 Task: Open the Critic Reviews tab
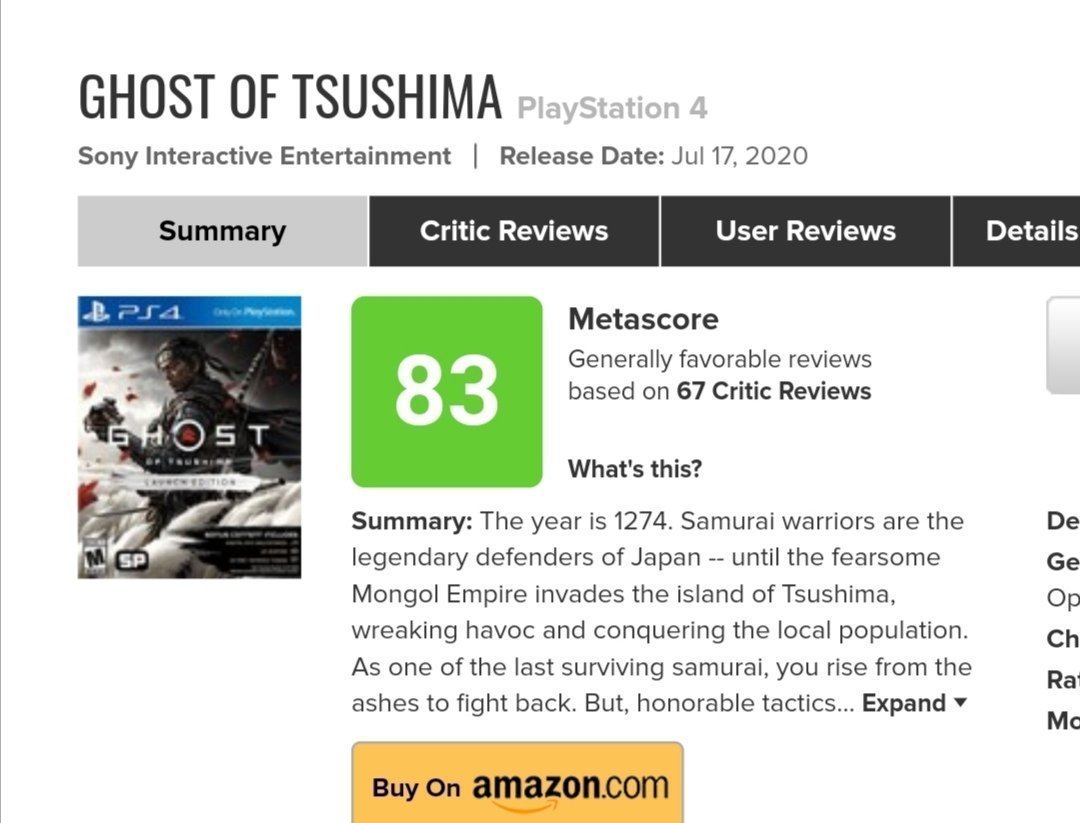514,231
